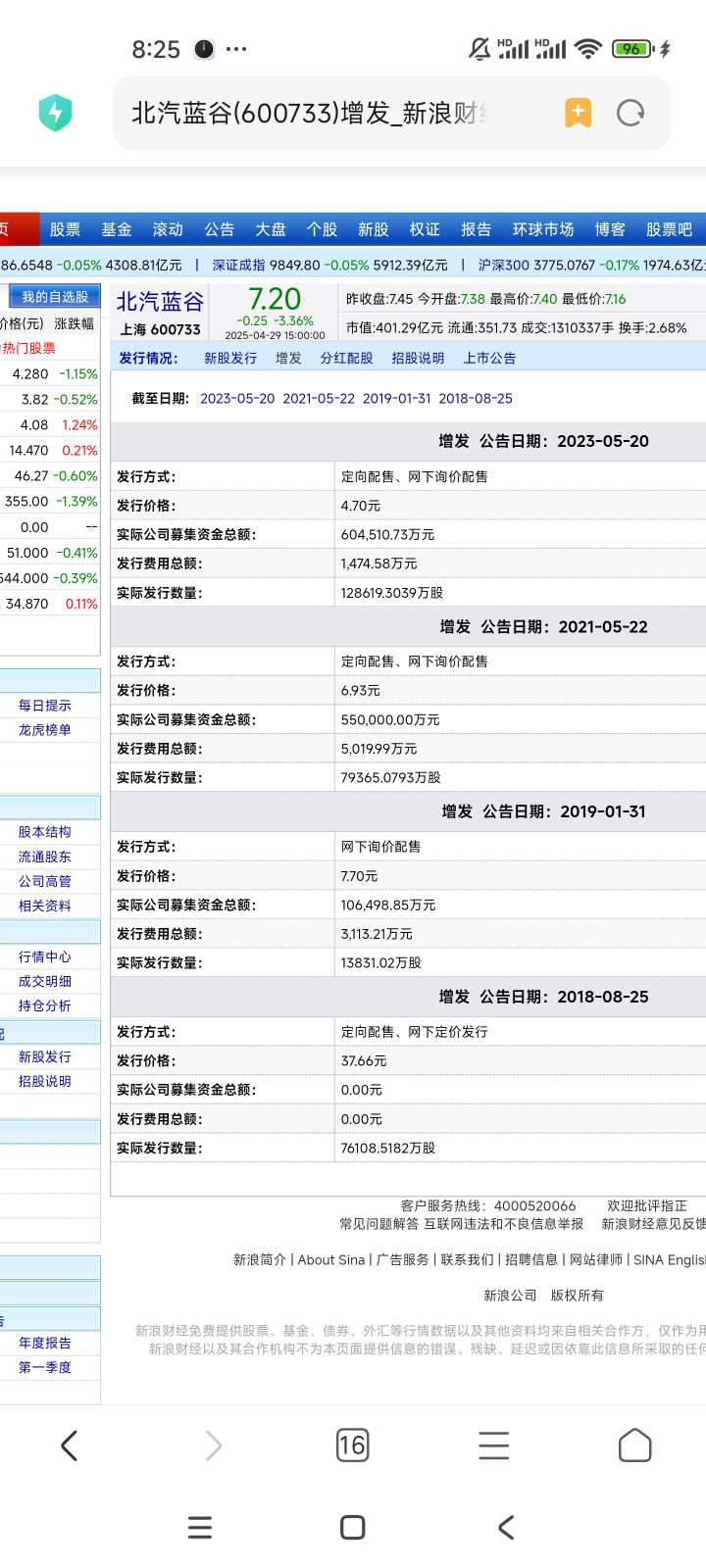706x1568 pixels.
Task: Select the 招股说明 sub-tab in 发行情况
Action: (x=418, y=358)
